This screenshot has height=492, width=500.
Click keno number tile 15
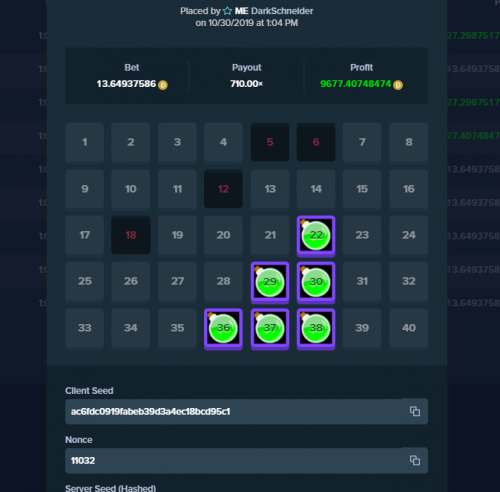[362, 189]
